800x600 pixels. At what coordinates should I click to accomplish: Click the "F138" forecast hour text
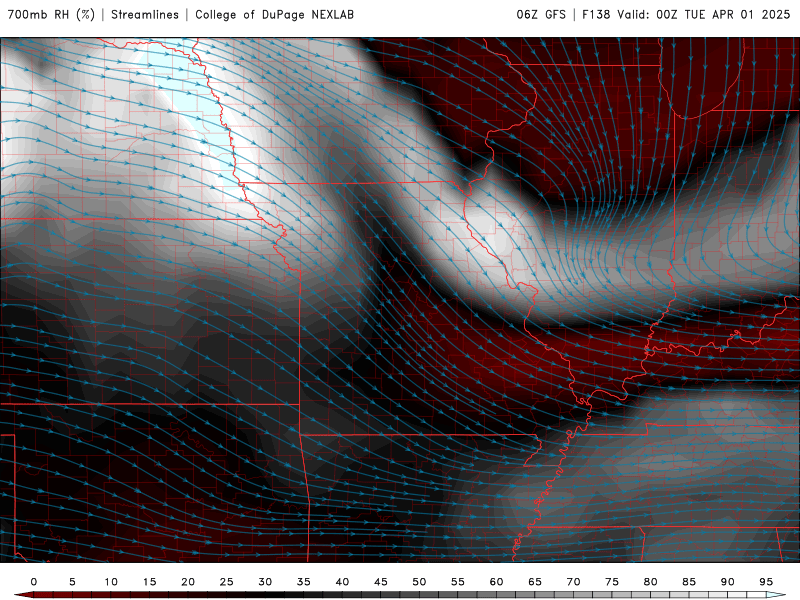596,15
